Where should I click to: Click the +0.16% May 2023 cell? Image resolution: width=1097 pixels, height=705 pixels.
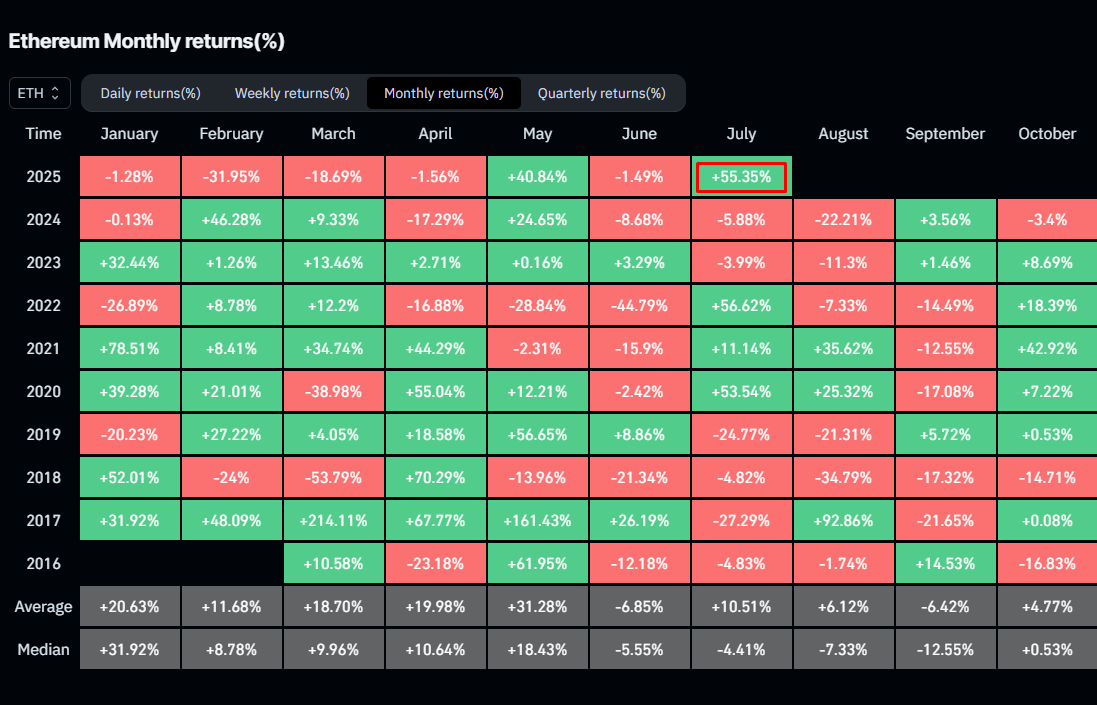click(537, 263)
